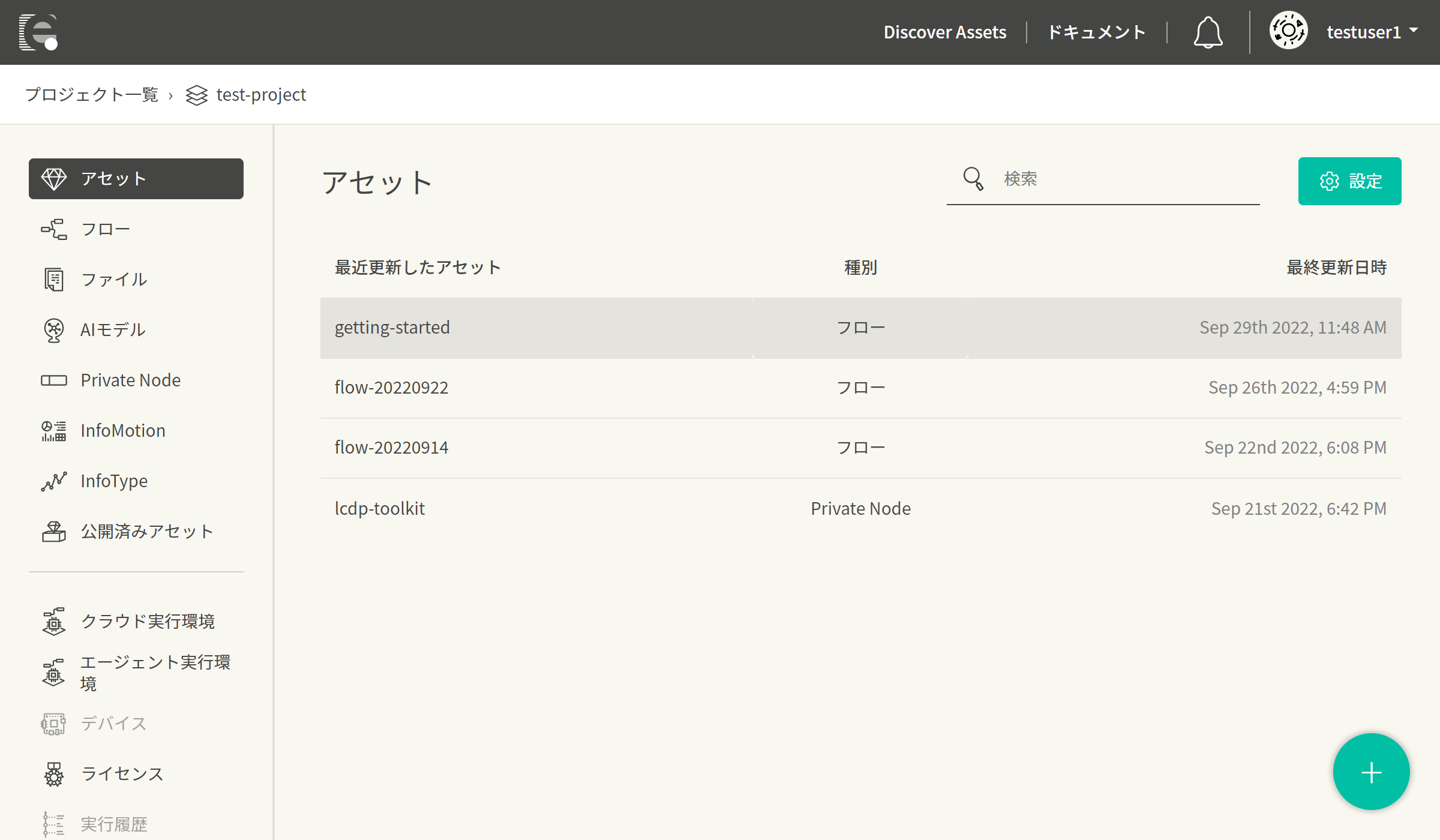Click the ライセンス badge icon
Viewport: 1440px width, 840px height.
(54, 774)
